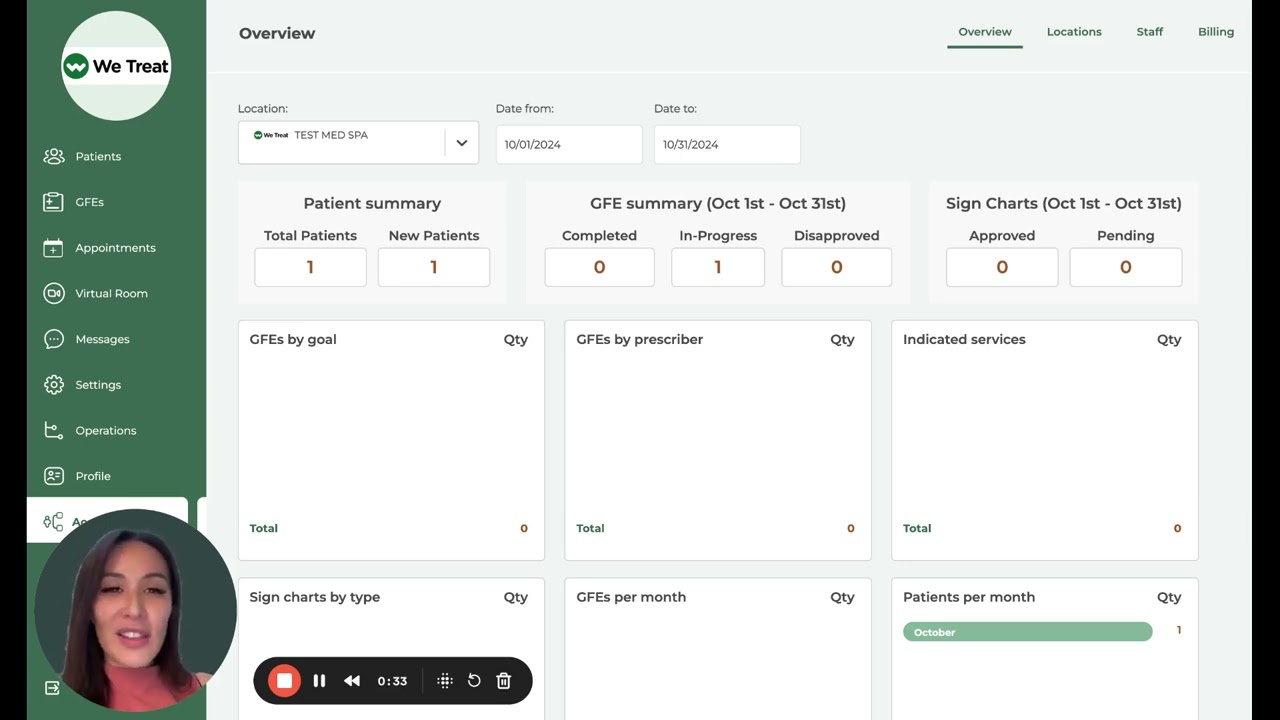The height and width of the screenshot is (720, 1280).
Task: Rewind the recording
Action: pyautogui.click(x=352, y=681)
